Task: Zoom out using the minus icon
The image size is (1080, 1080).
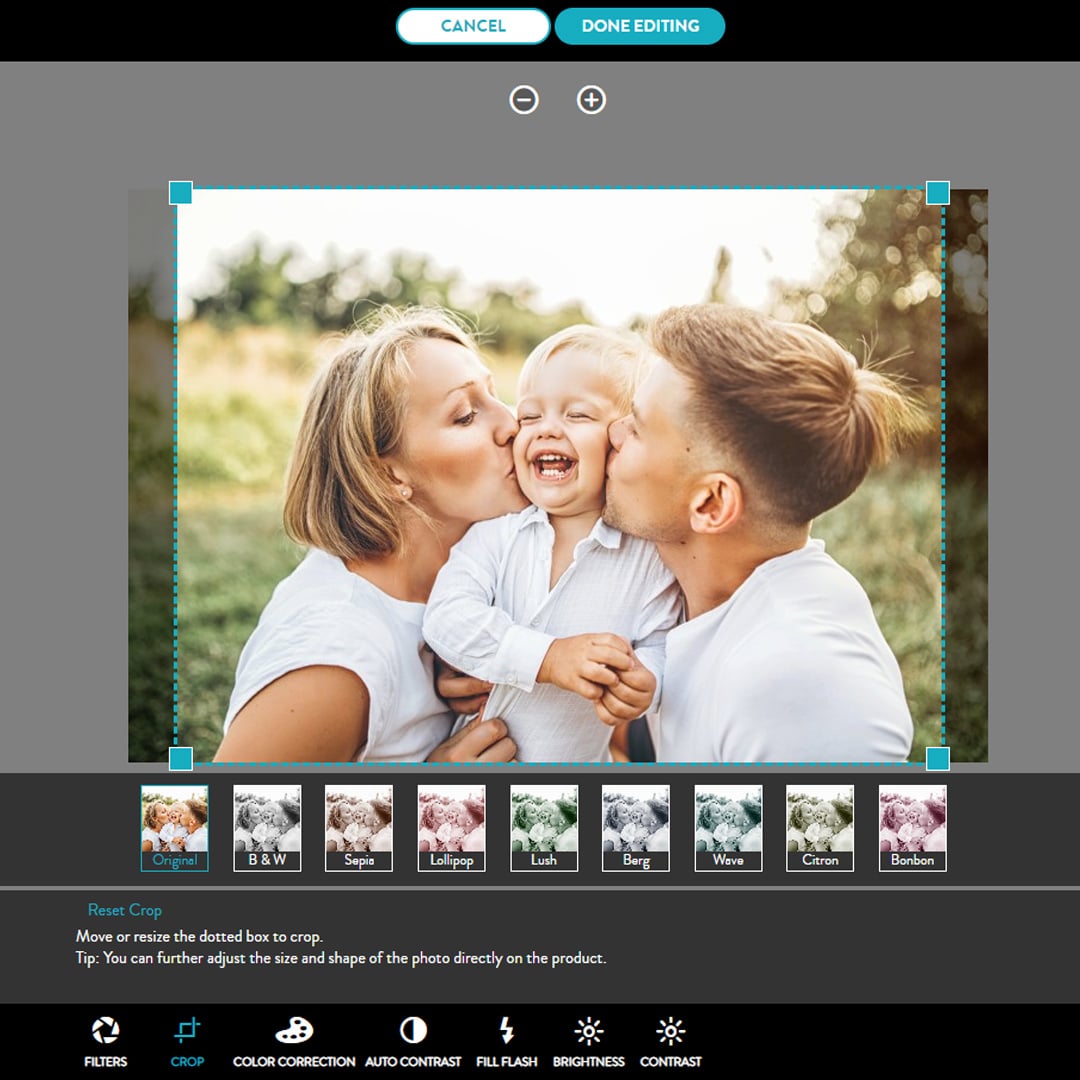Action: 524,100
